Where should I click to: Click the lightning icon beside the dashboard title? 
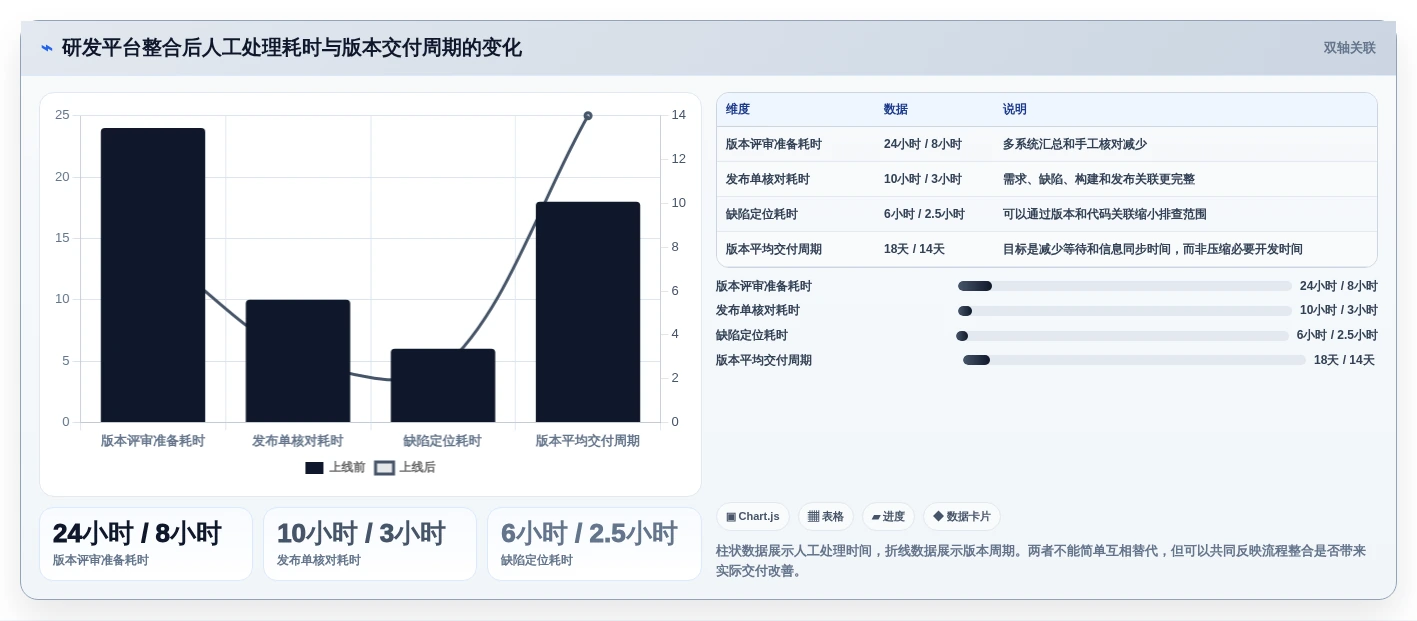[x=47, y=48]
